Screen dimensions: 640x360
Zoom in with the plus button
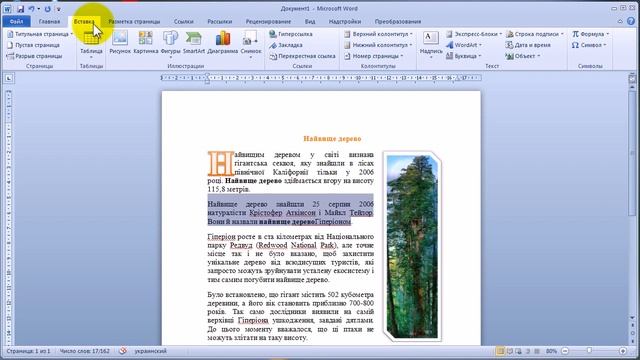(623, 351)
